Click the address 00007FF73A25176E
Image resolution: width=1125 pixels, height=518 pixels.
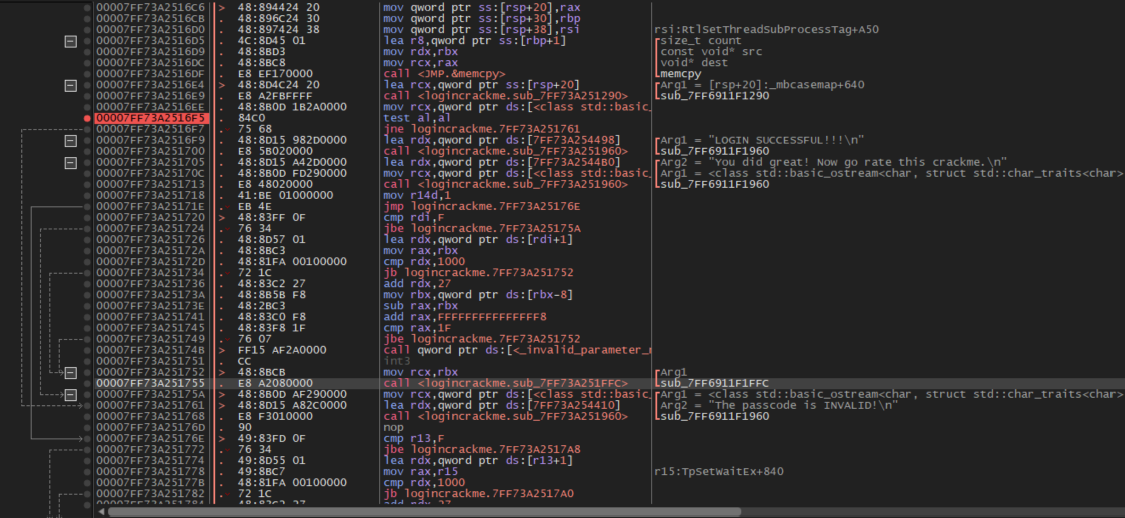pos(151,439)
